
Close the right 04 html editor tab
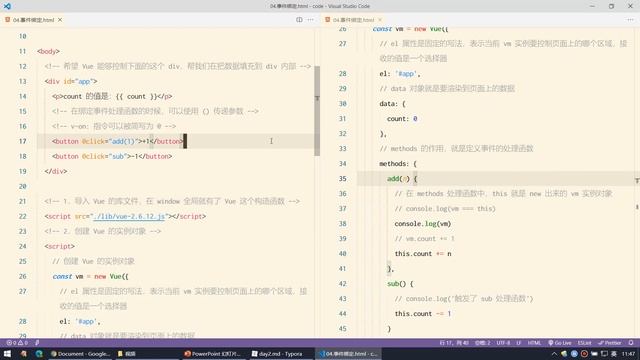click(x=380, y=20)
